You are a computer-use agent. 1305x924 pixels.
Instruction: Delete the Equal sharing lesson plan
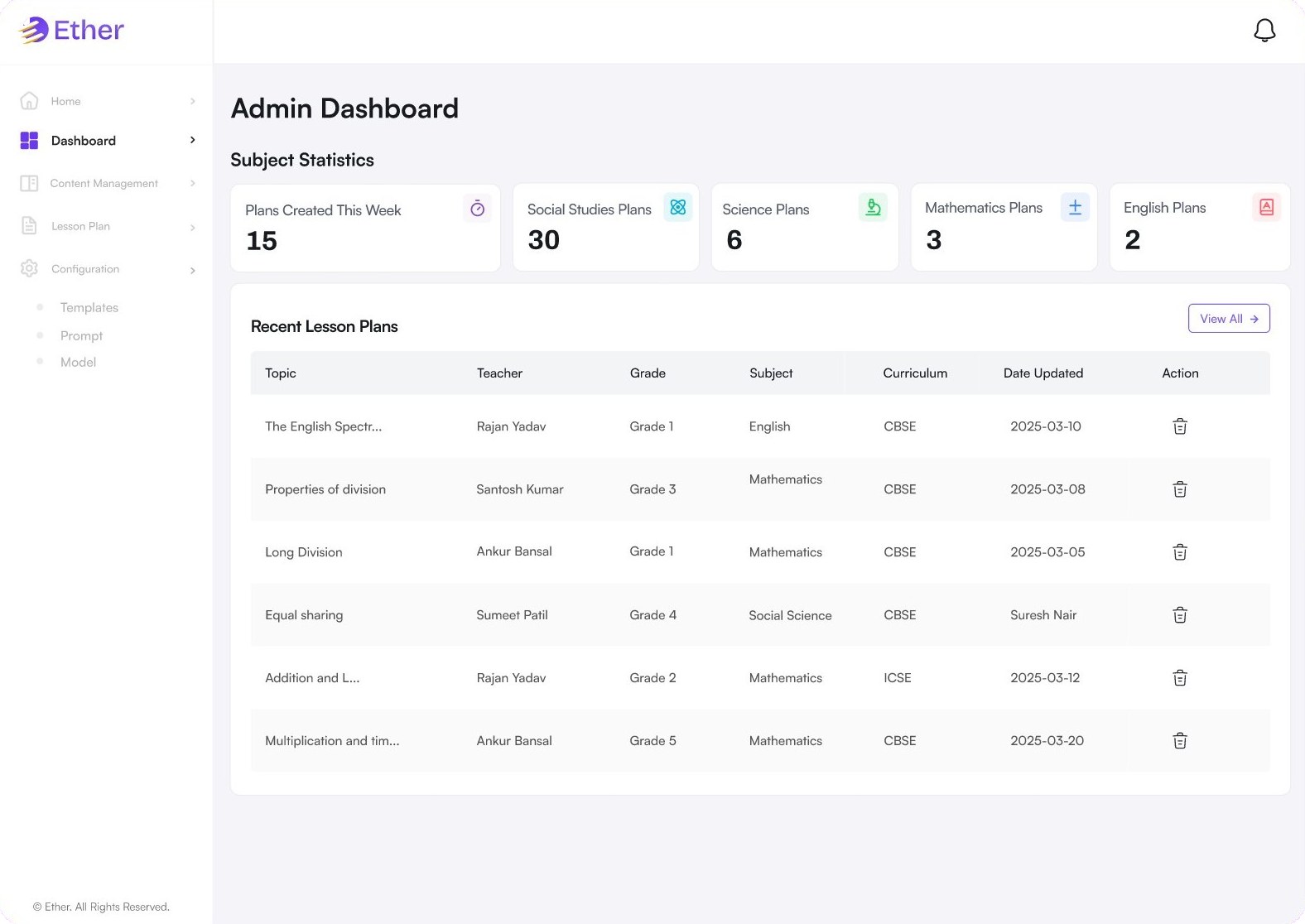(1180, 615)
